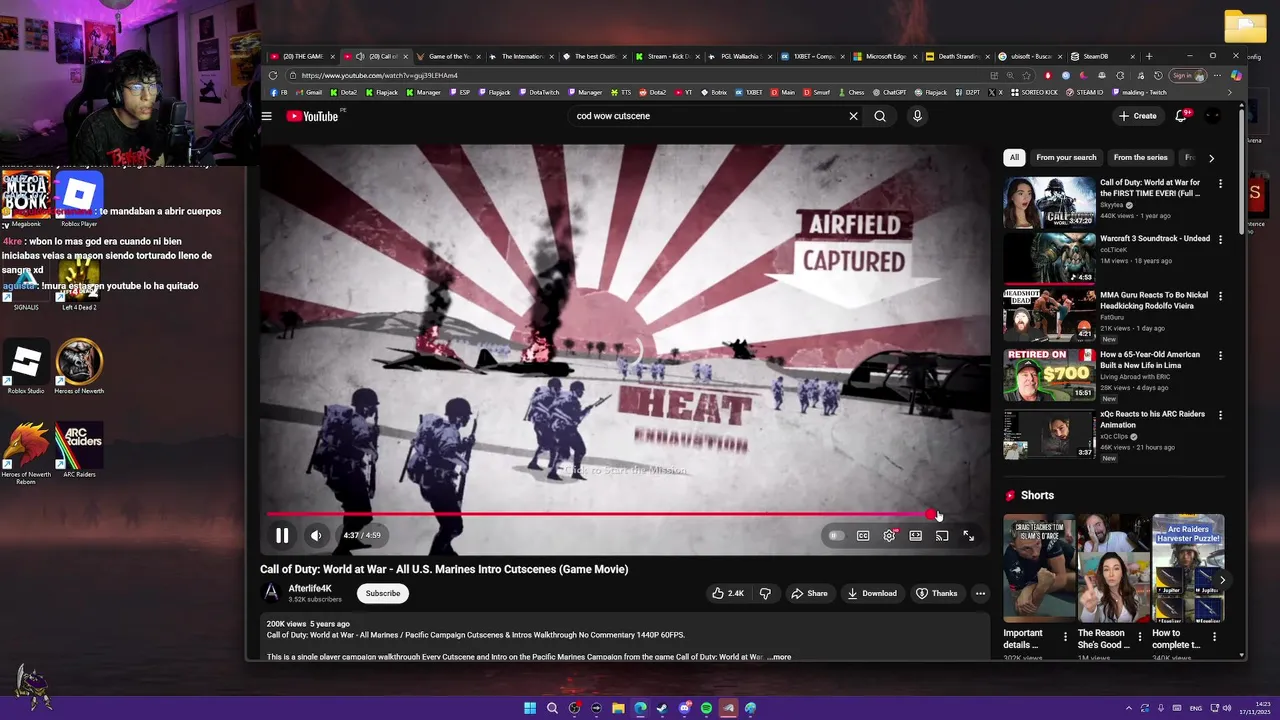The height and width of the screenshot is (720, 1280).
Task: Open options for the MMA Guru Reacts video
Action: tap(1220, 296)
